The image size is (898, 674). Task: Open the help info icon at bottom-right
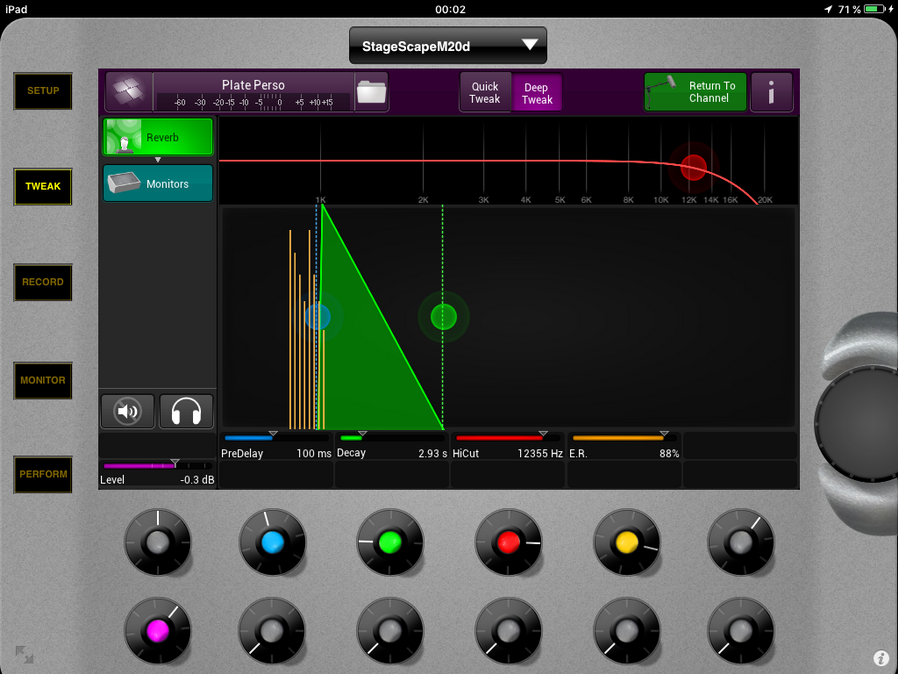[881, 658]
